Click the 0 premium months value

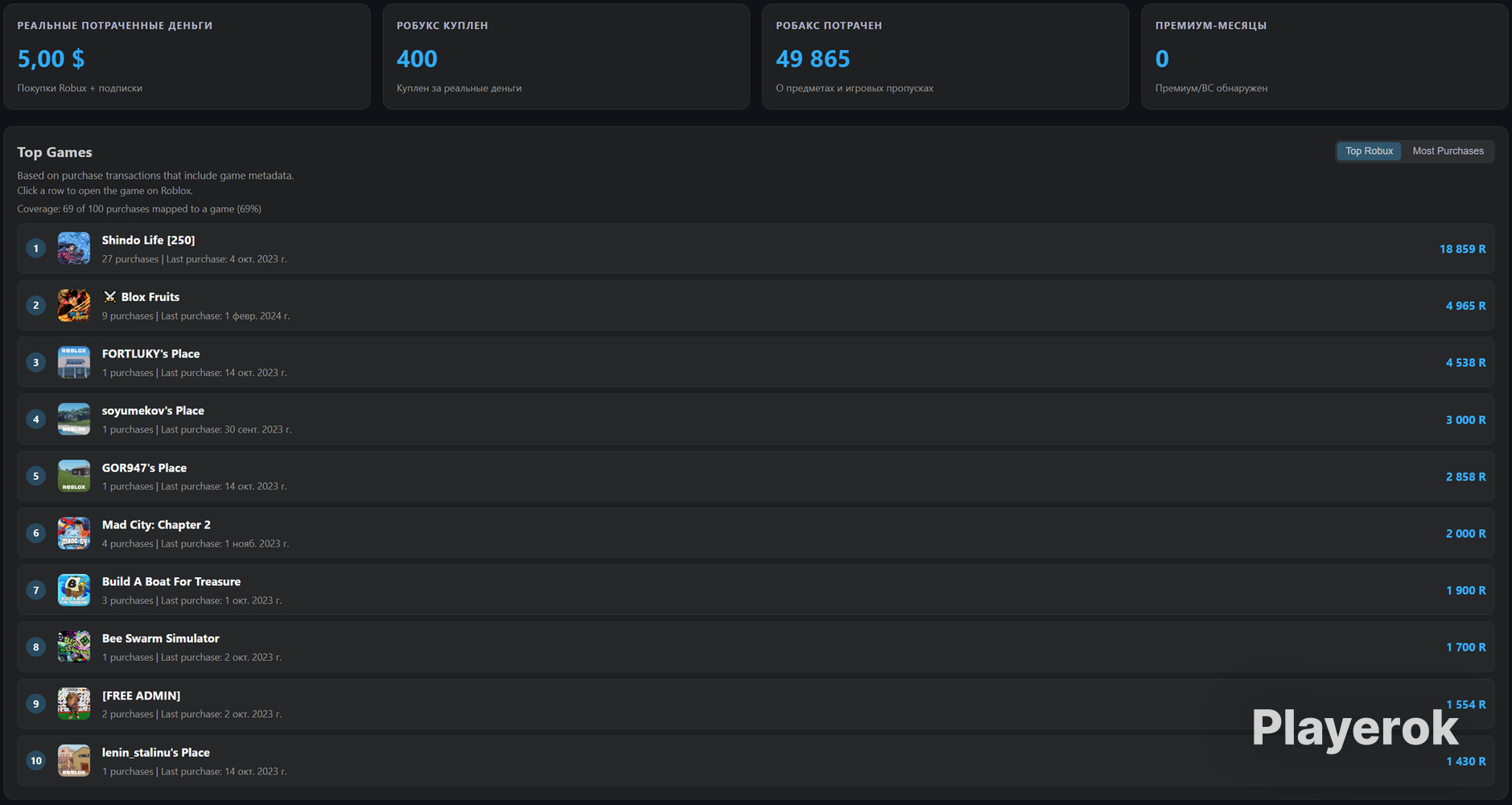pos(1162,59)
